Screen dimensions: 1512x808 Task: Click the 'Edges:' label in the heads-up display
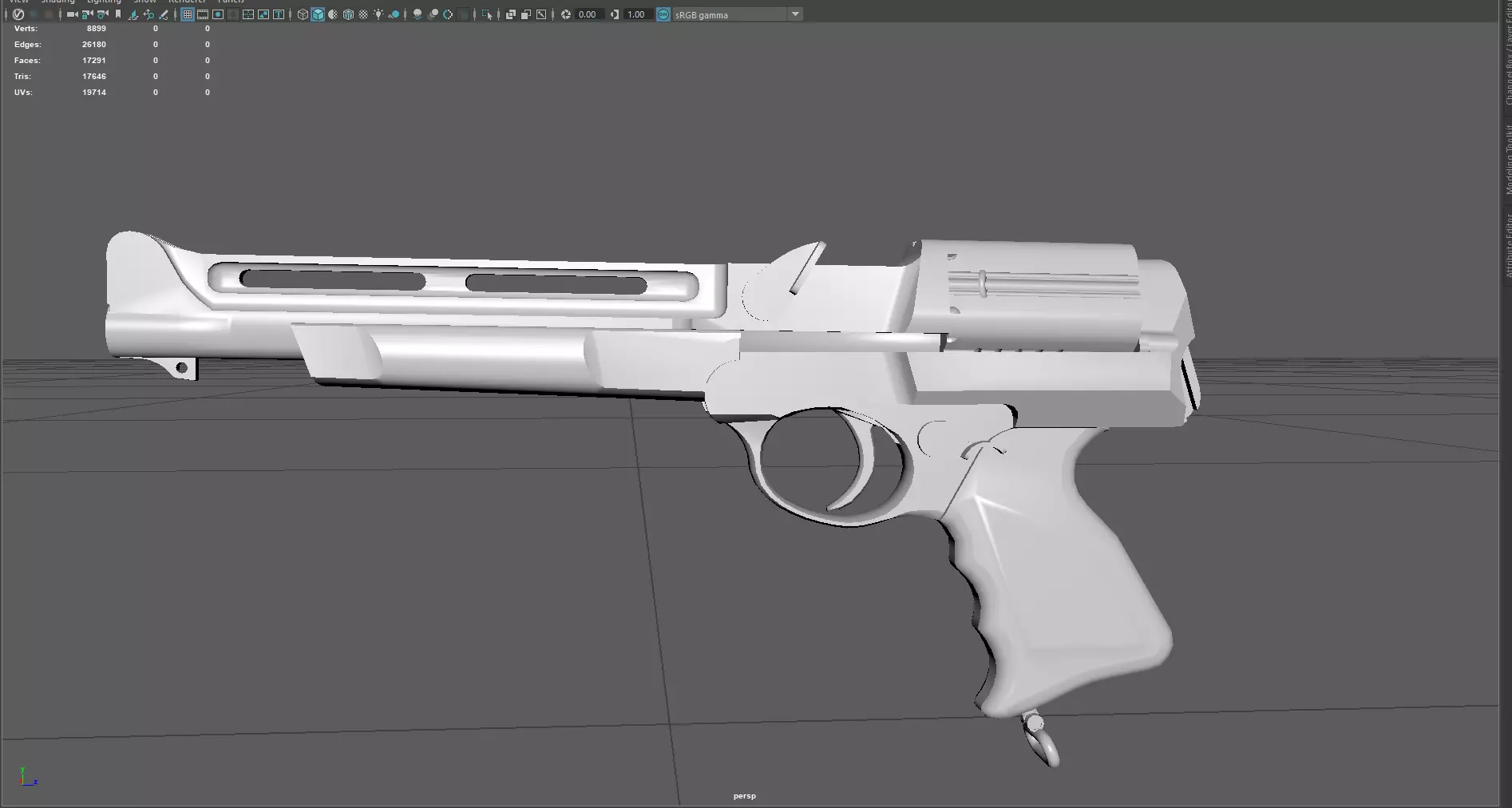tap(28, 45)
